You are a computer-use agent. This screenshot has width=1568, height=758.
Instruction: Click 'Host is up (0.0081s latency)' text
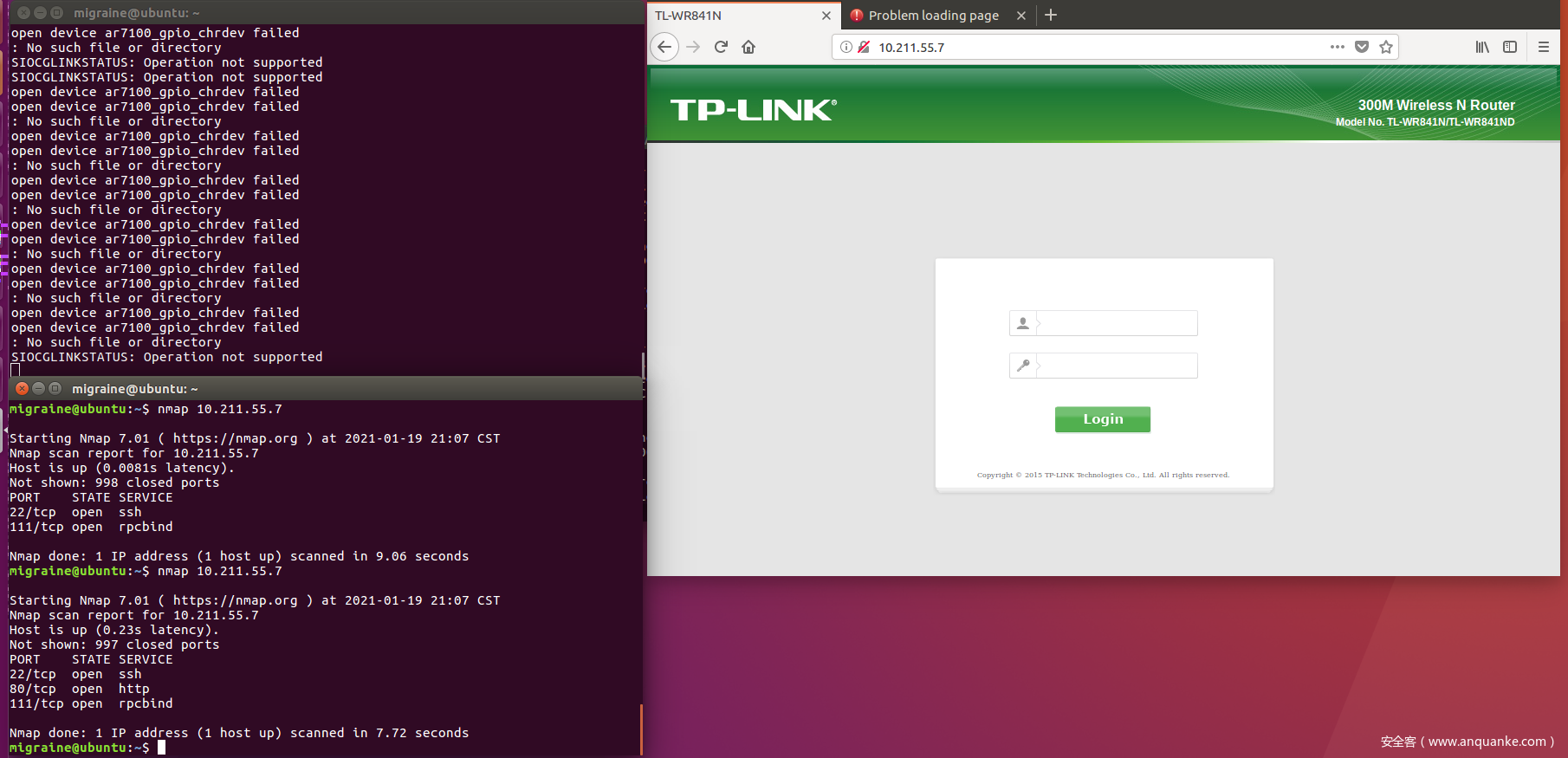(122, 468)
